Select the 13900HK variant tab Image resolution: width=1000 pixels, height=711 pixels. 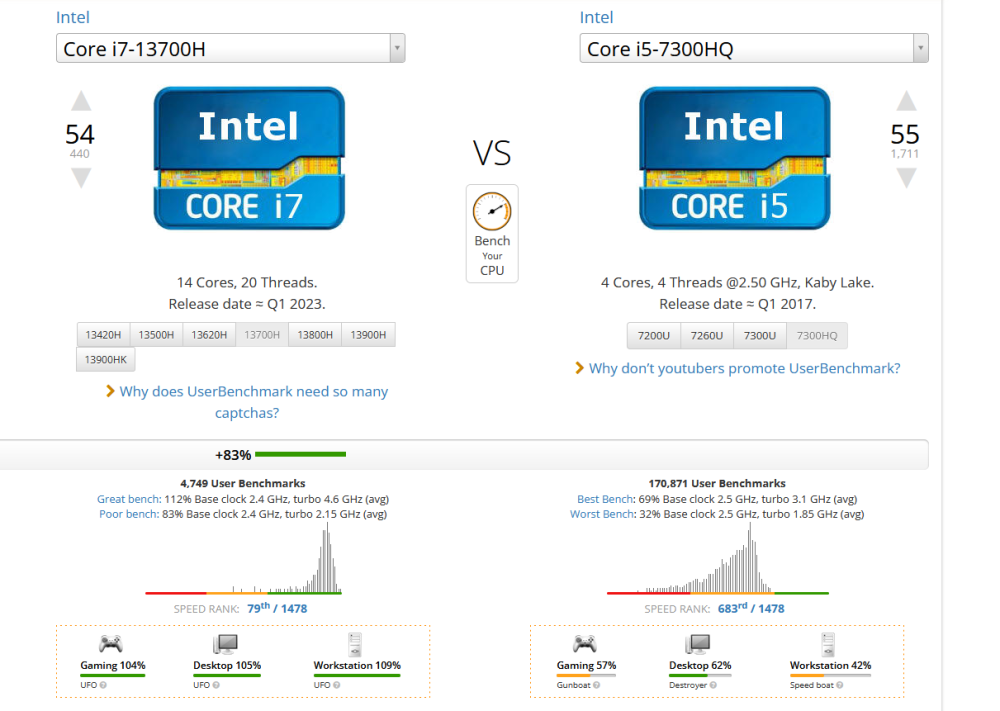pyautogui.click(x=104, y=359)
